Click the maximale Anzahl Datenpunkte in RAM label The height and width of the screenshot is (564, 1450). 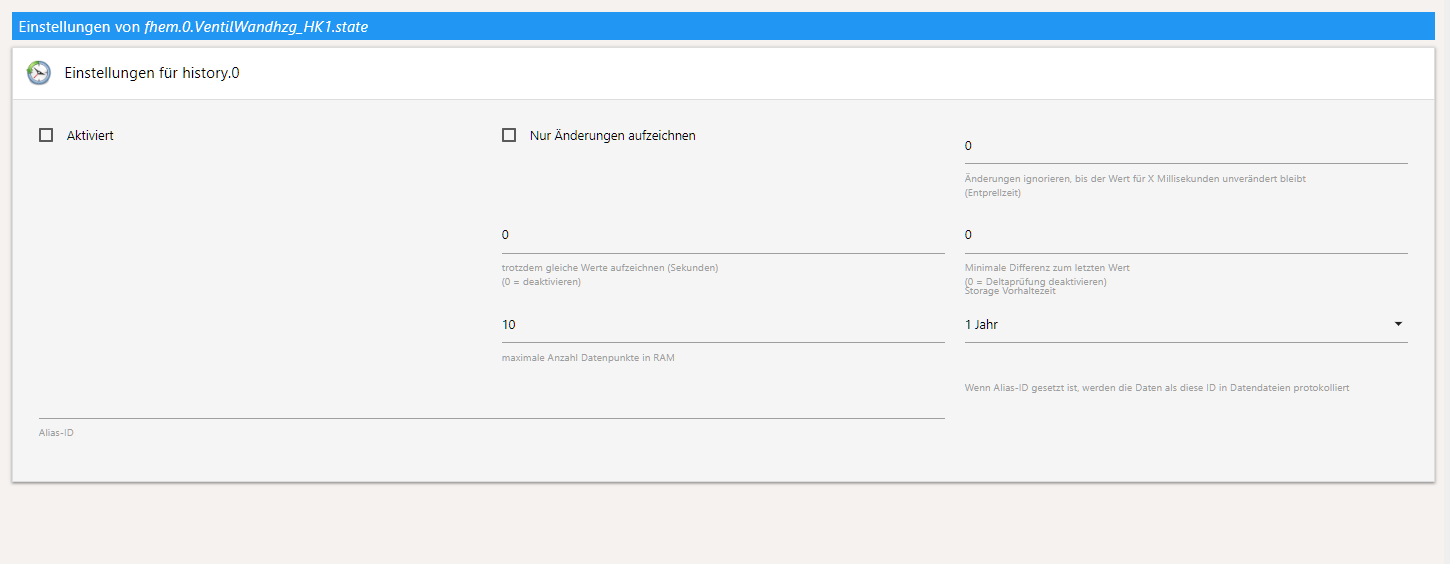coord(588,357)
